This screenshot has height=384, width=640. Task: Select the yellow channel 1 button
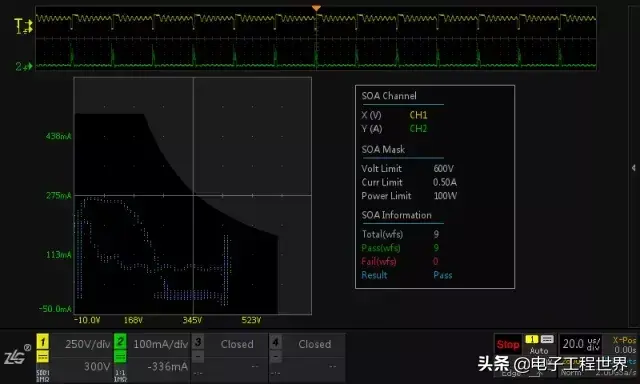tap(42, 342)
